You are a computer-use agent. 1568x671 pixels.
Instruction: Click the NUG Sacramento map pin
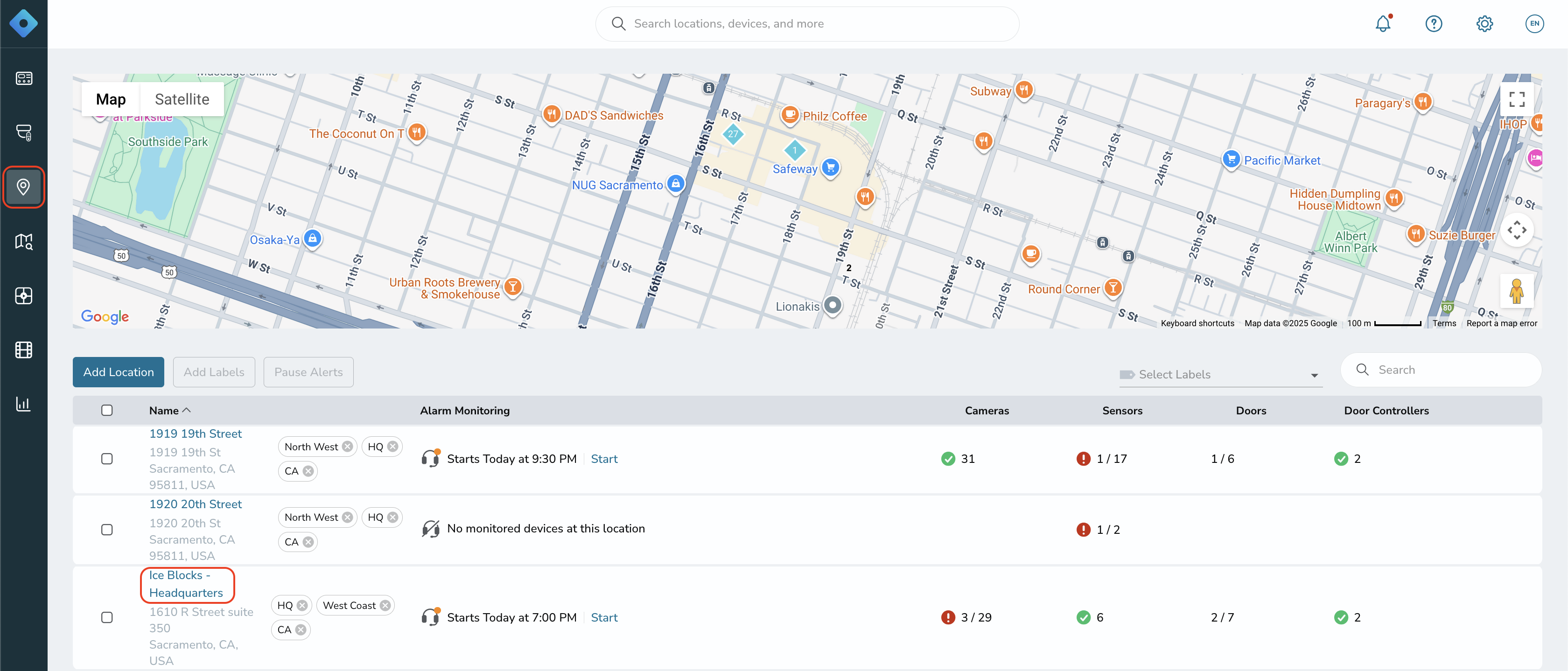point(676,183)
